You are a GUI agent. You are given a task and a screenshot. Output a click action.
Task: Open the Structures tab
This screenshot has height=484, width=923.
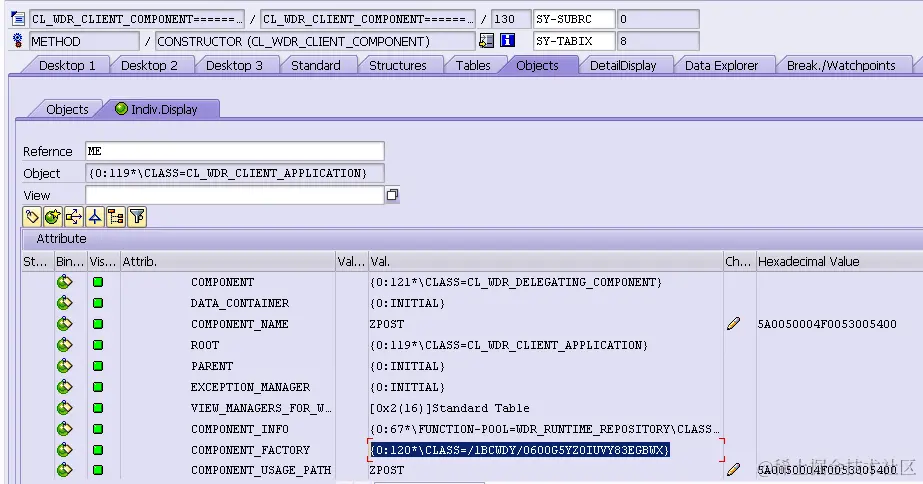(397, 65)
